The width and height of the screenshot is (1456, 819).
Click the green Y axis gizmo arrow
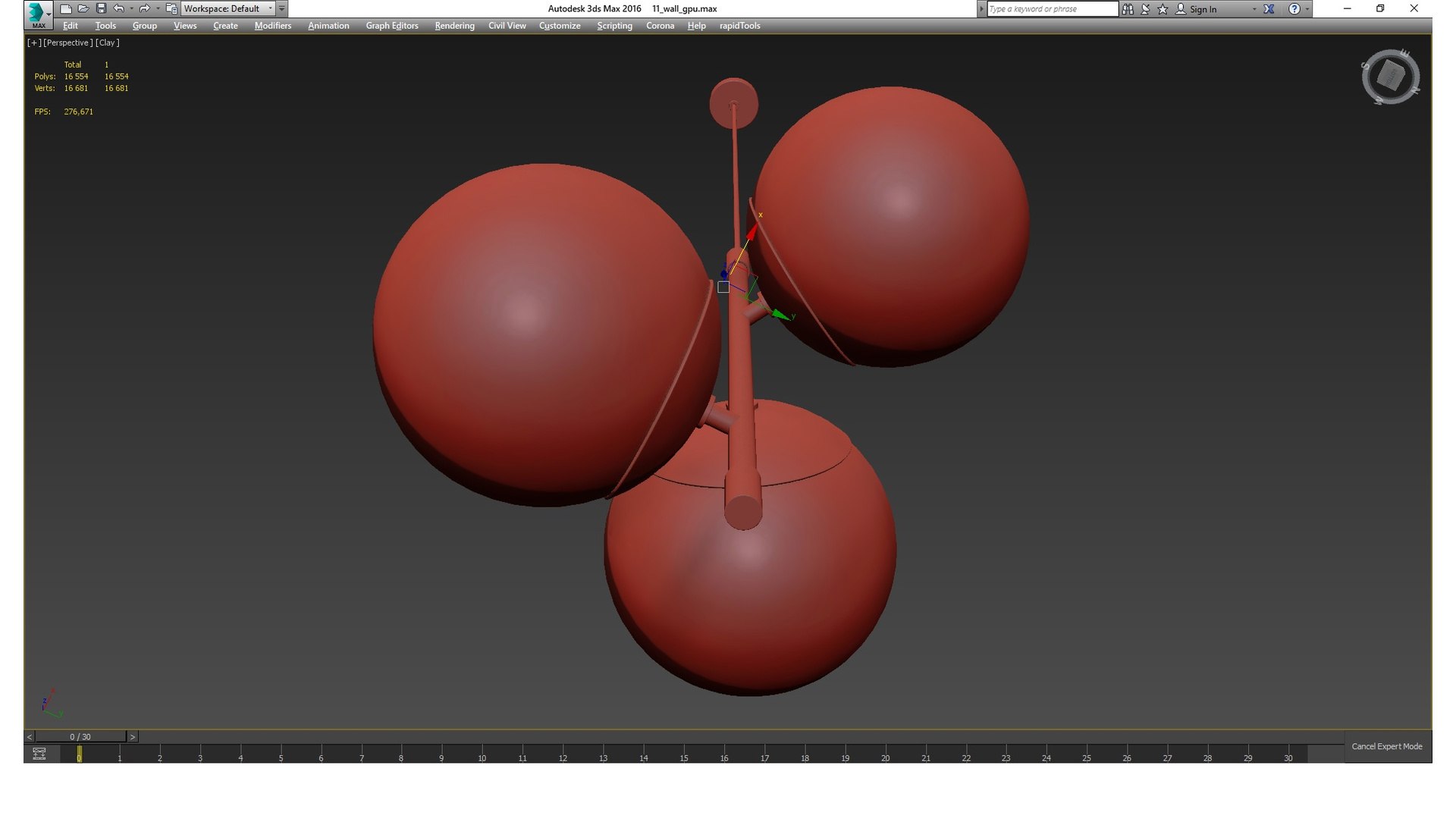coord(780,314)
